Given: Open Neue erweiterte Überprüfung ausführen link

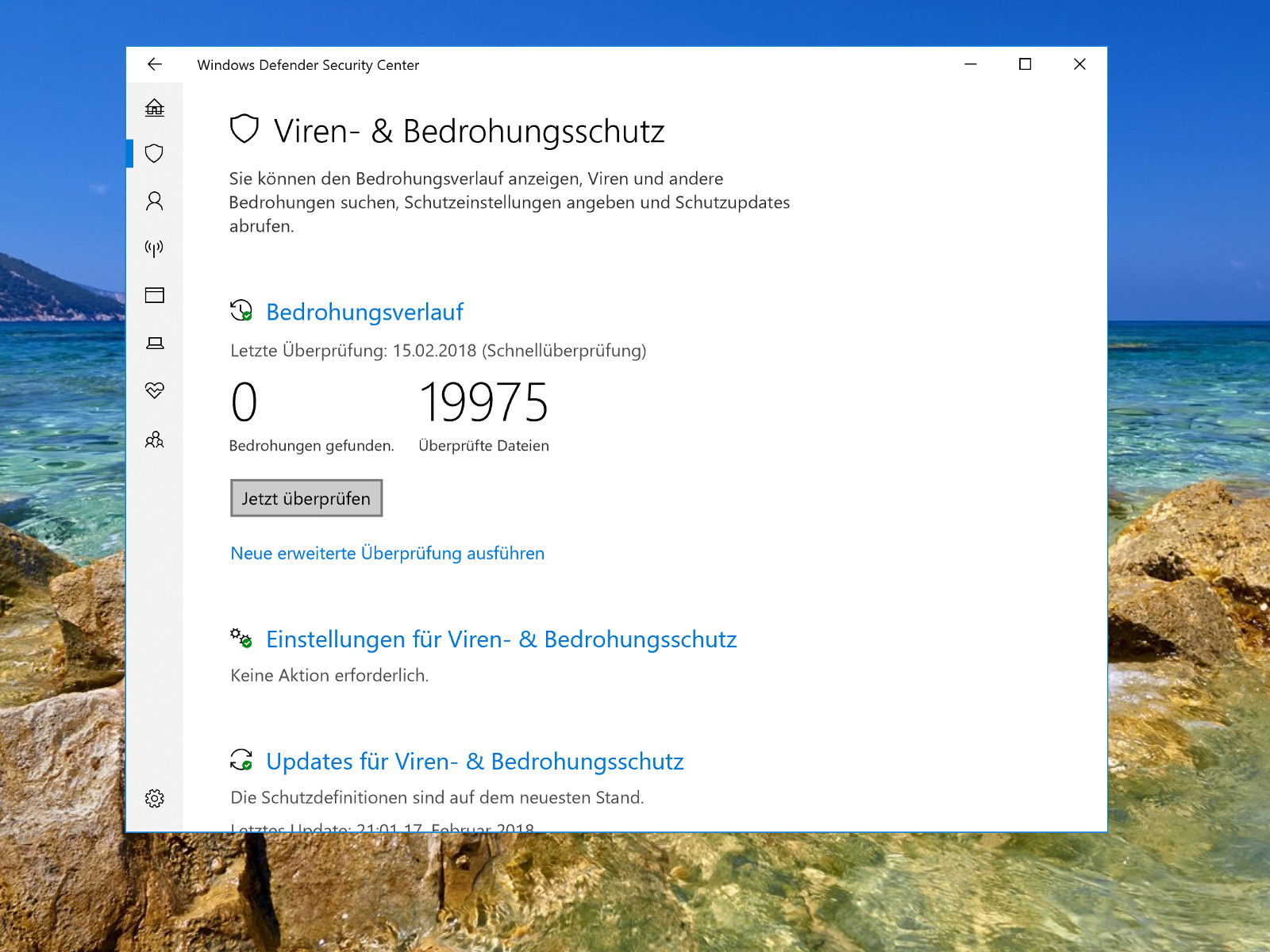Looking at the screenshot, I should (387, 553).
